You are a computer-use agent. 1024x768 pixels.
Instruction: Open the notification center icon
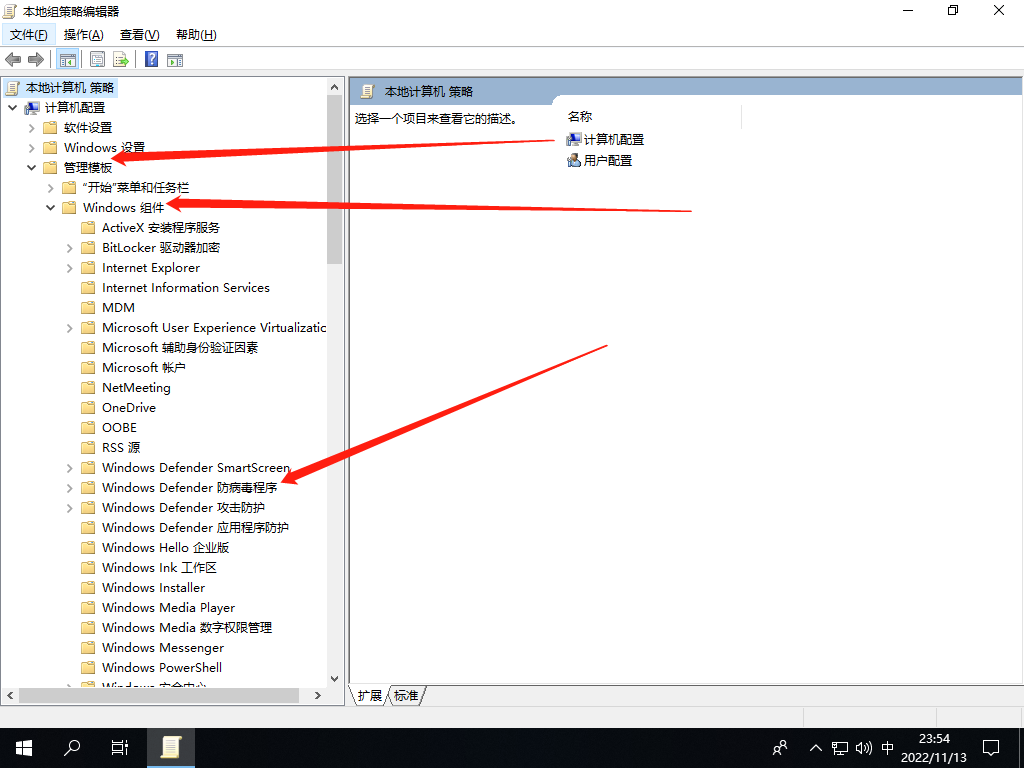tap(991, 748)
